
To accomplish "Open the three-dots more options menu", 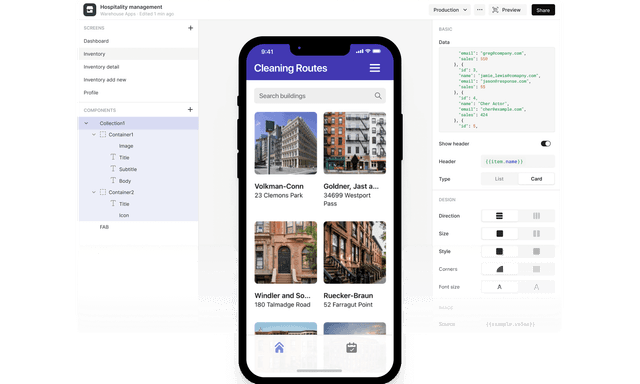I will tap(480, 10).
